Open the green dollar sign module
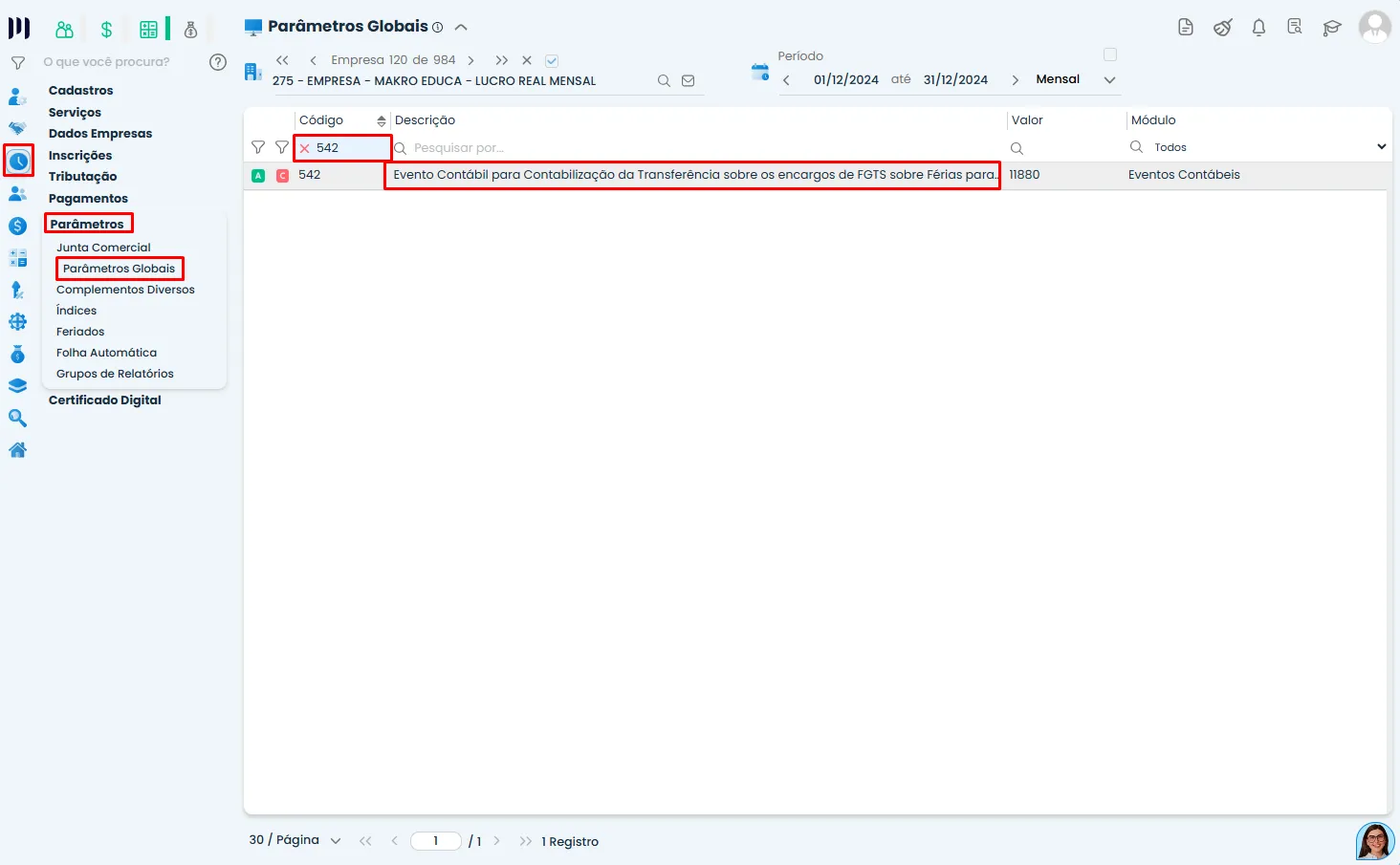This screenshot has height=865, width=1400. (x=106, y=30)
